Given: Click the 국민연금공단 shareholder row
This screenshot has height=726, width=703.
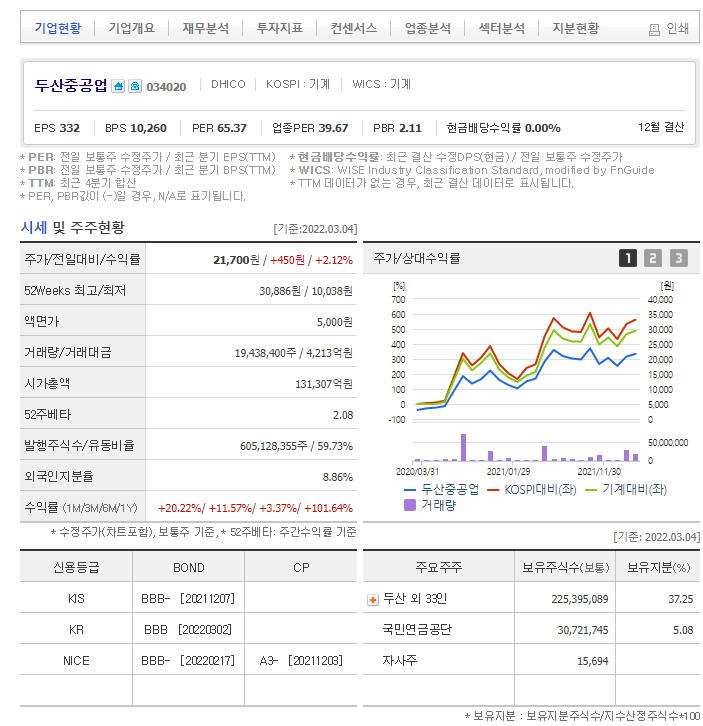Looking at the screenshot, I should [x=531, y=629].
